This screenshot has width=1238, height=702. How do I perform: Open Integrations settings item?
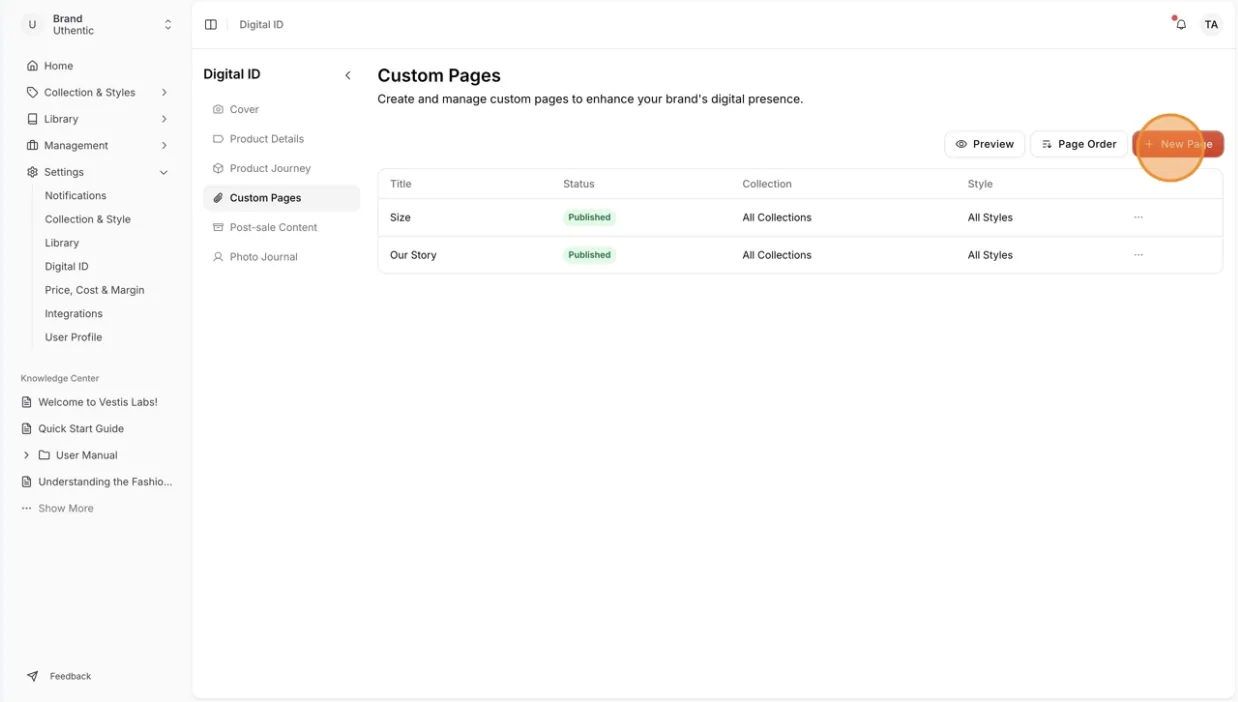pos(74,314)
